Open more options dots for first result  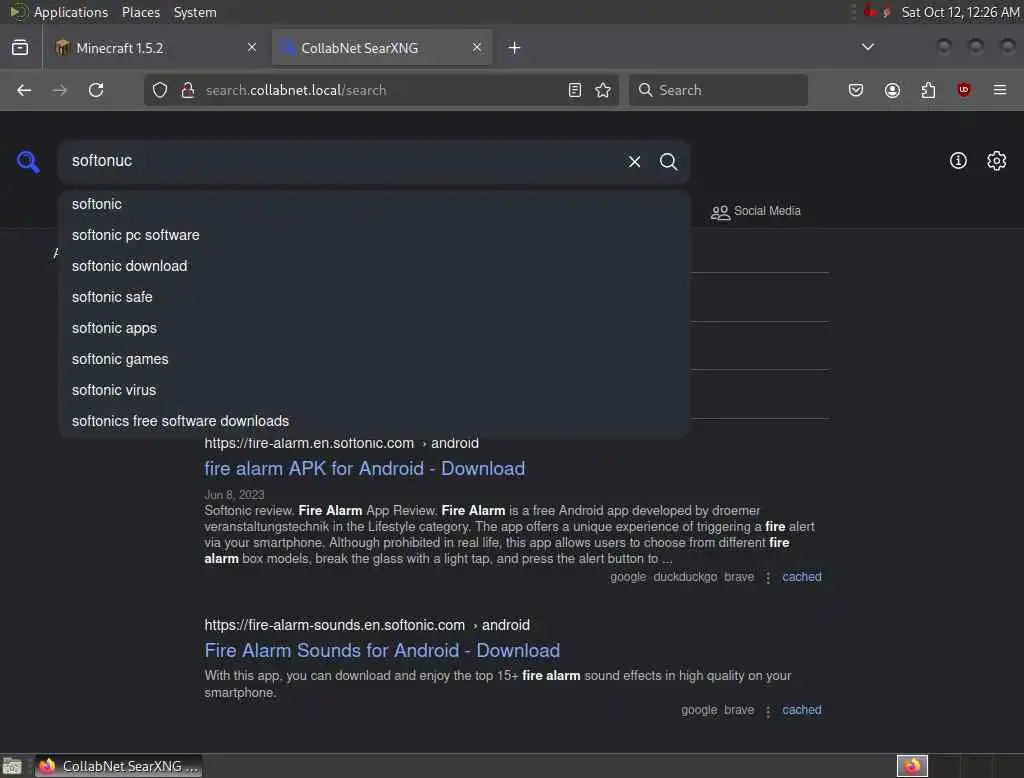click(x=768, y=577)
